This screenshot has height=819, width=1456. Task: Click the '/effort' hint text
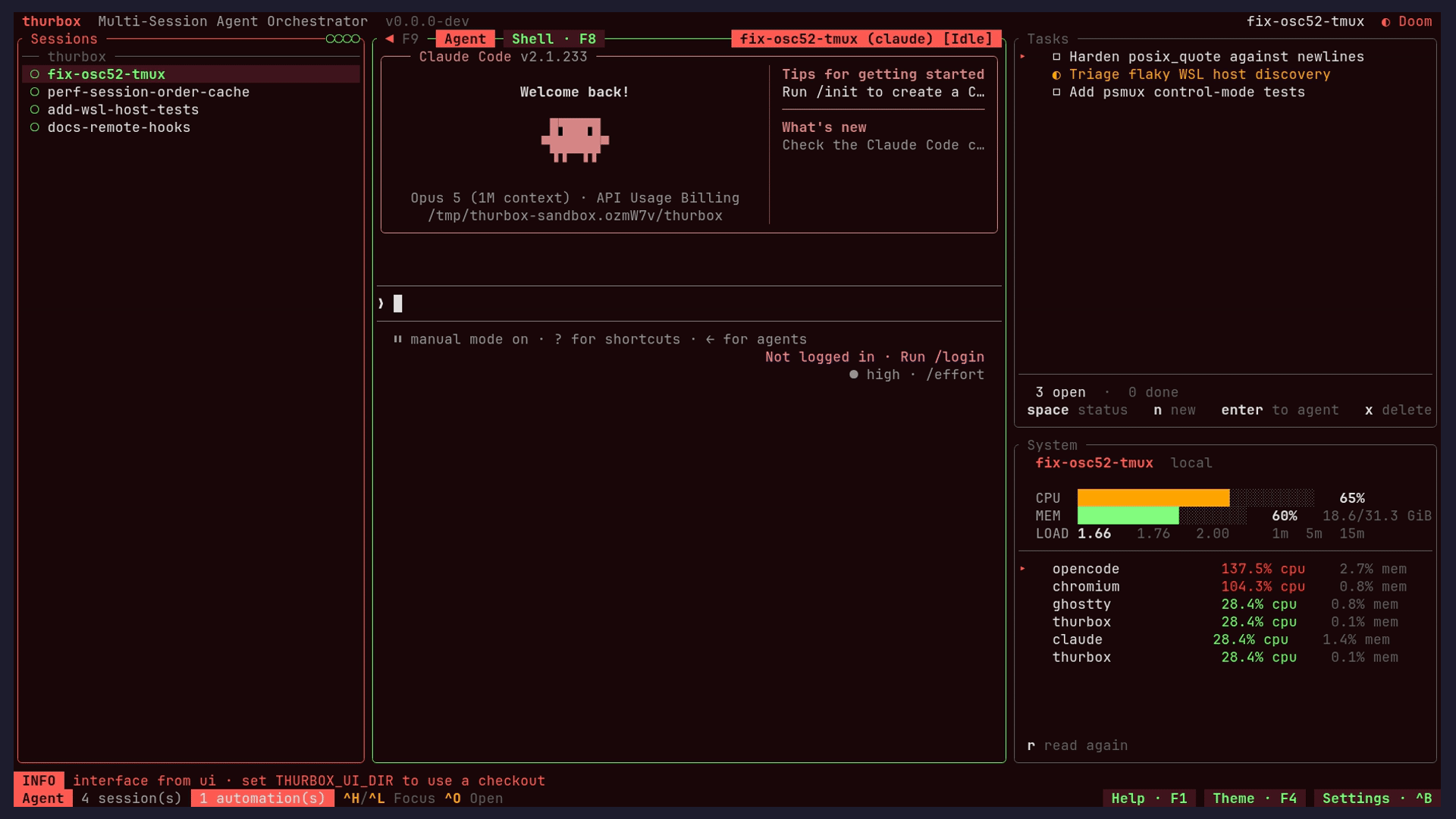point(955,375)
